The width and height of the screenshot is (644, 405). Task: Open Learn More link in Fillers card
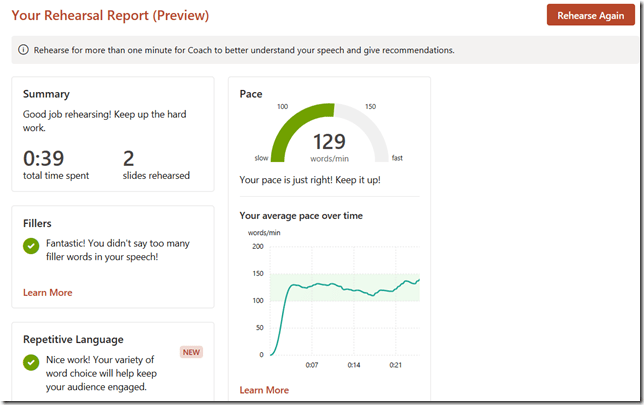47,293
